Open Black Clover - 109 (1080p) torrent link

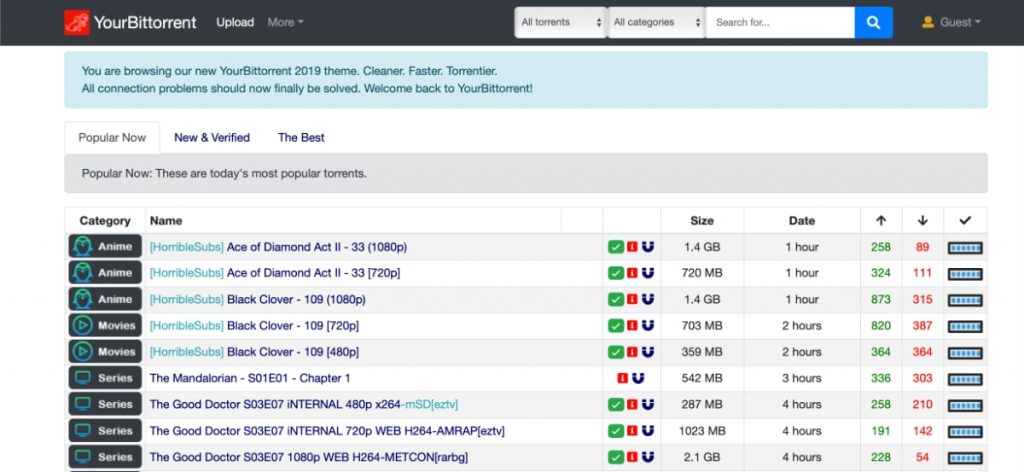(257, 299)
